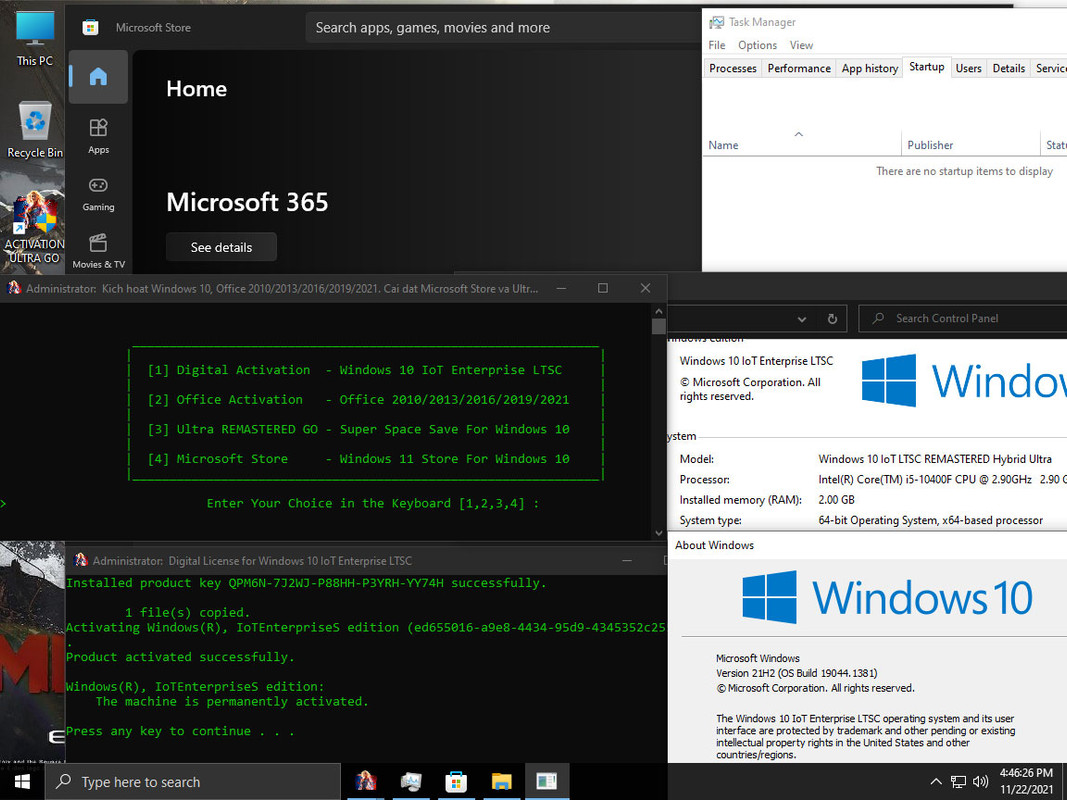1067x800 pixels.
Task: Click 'Windows 10 IoT Enterprise LTSC' edition text
Action: pyautogui.click(x=756, y=361)
